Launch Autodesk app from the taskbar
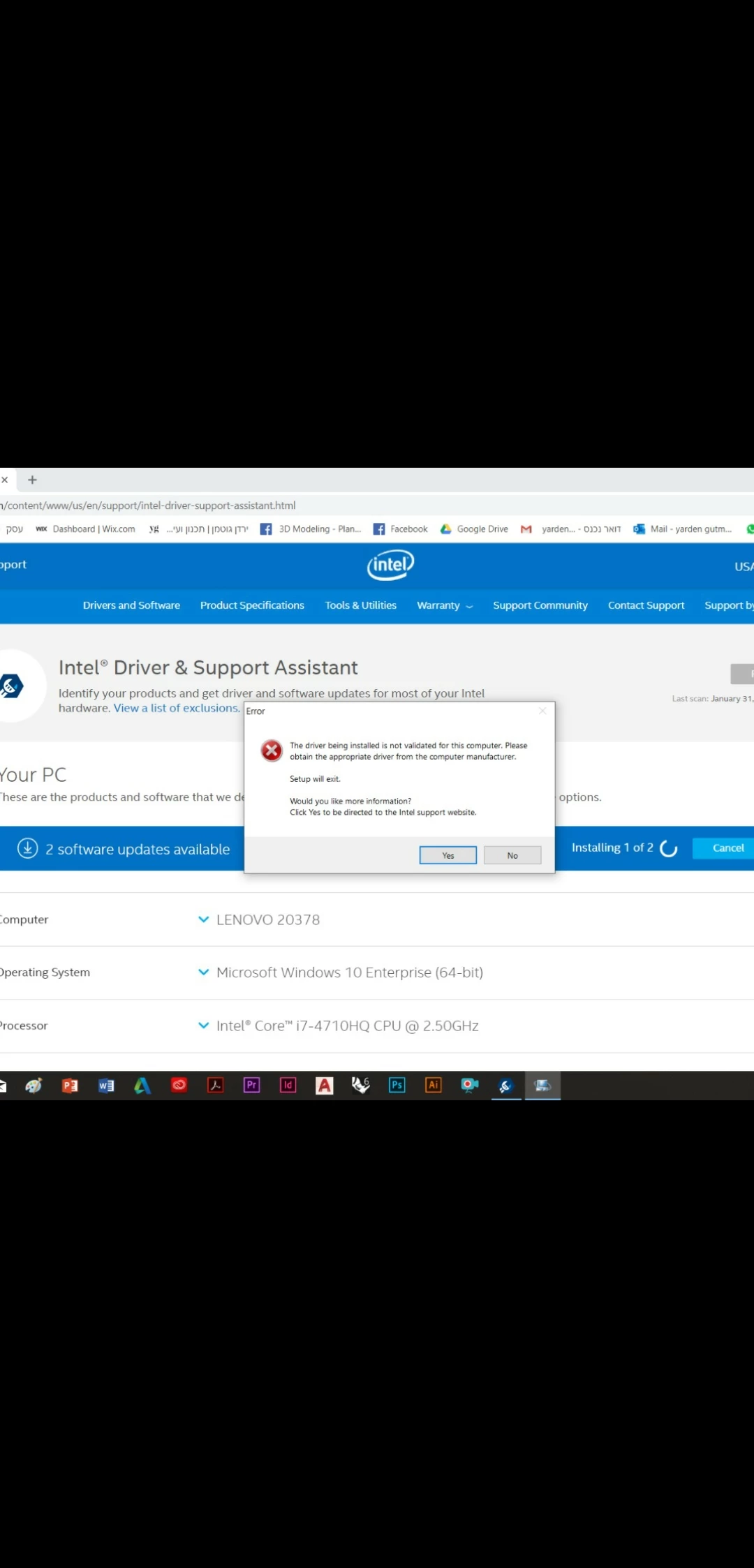Image resolution: width=754 pixels, height=1568 pixels. point(142,1086)
